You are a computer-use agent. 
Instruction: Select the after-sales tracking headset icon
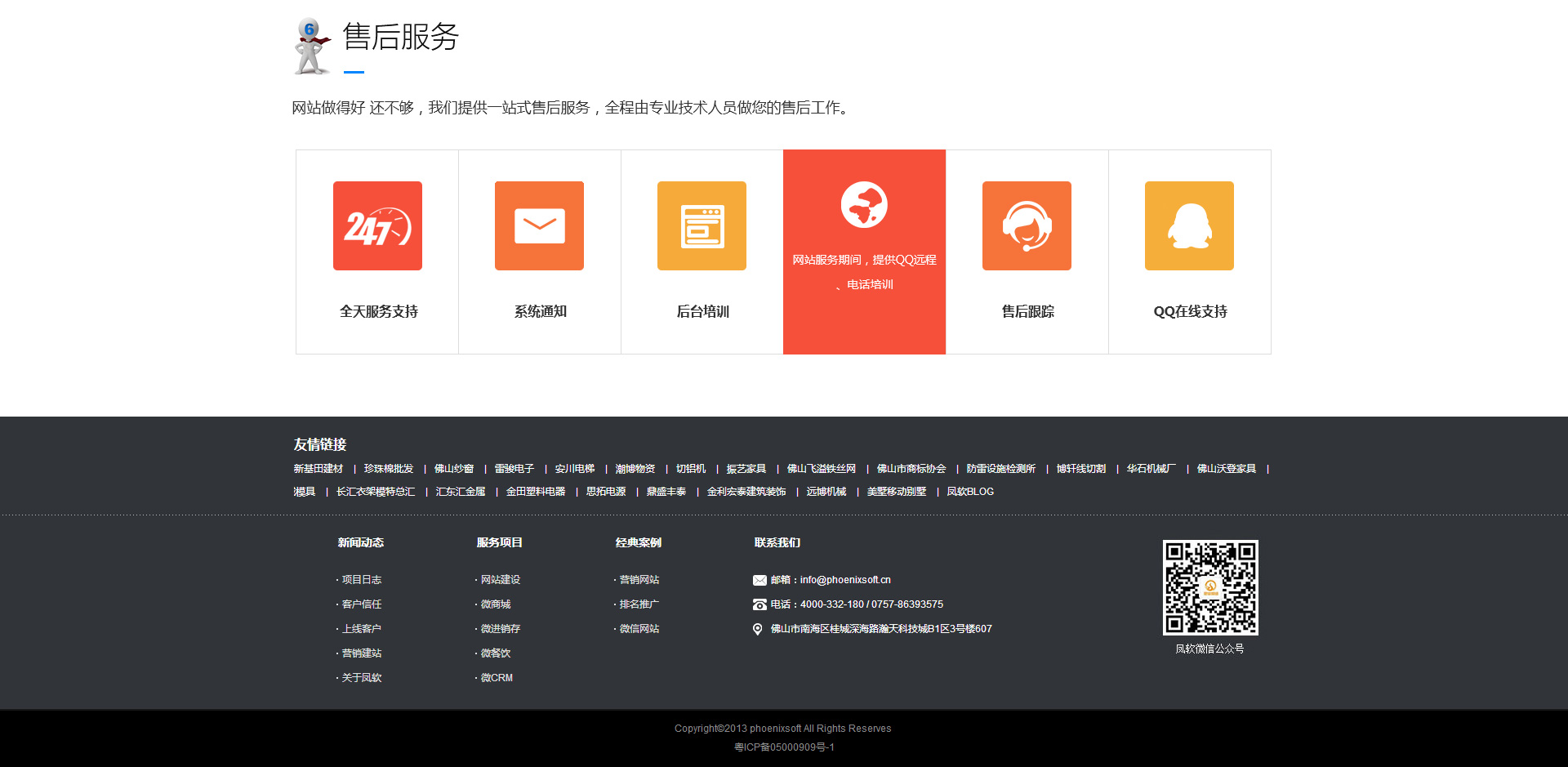(x=1027, y=226)
